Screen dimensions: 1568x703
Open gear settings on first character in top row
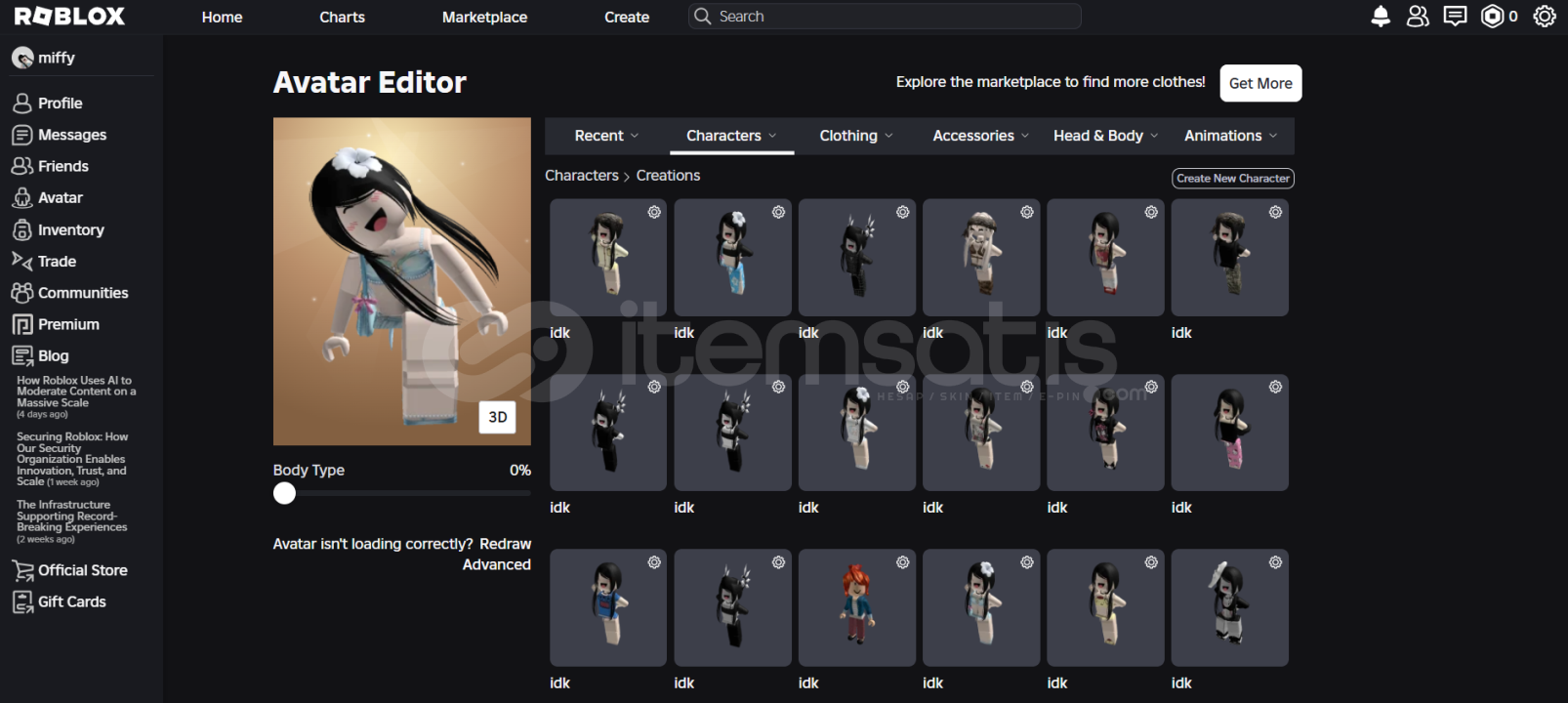pos(654,212)
